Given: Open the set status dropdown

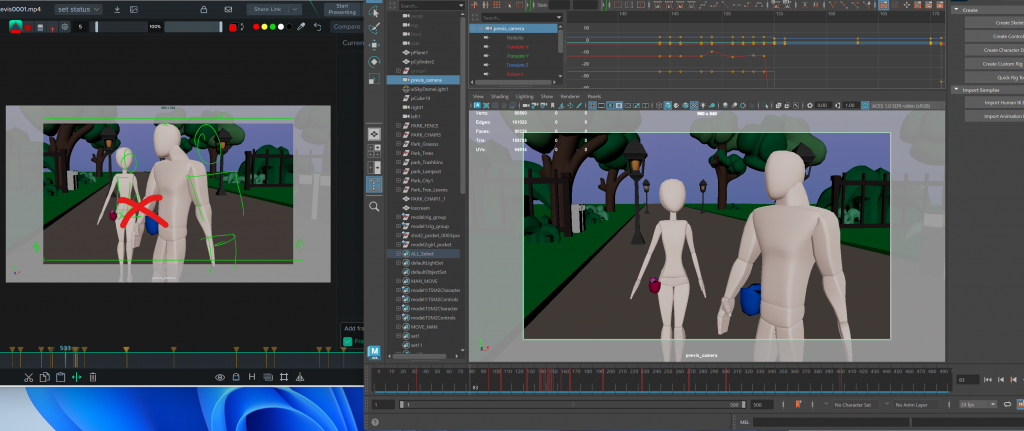Looking at the screenshot, I should (x=79, y=9).
